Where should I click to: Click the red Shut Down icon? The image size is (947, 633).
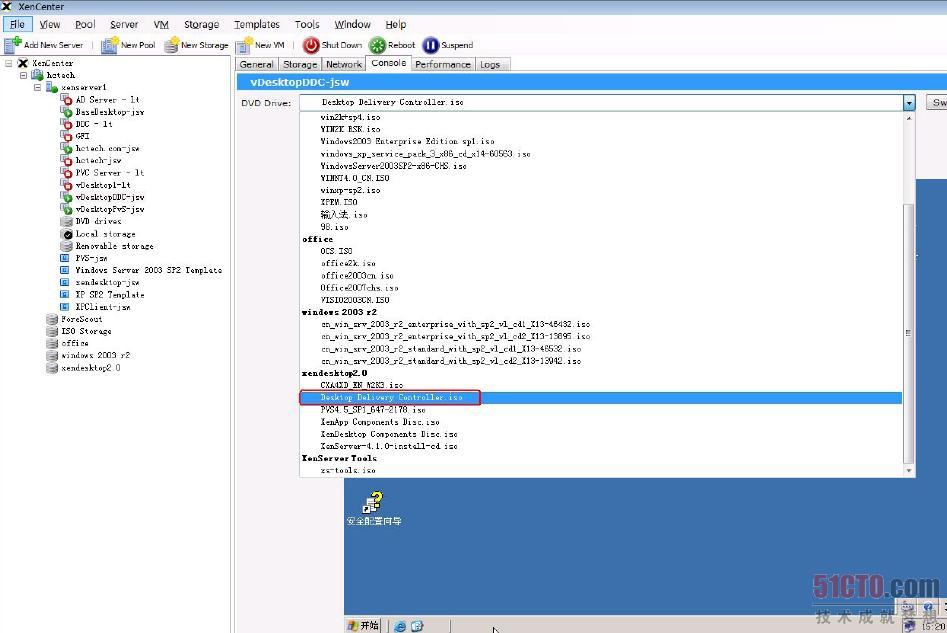(x=311, y=45)
